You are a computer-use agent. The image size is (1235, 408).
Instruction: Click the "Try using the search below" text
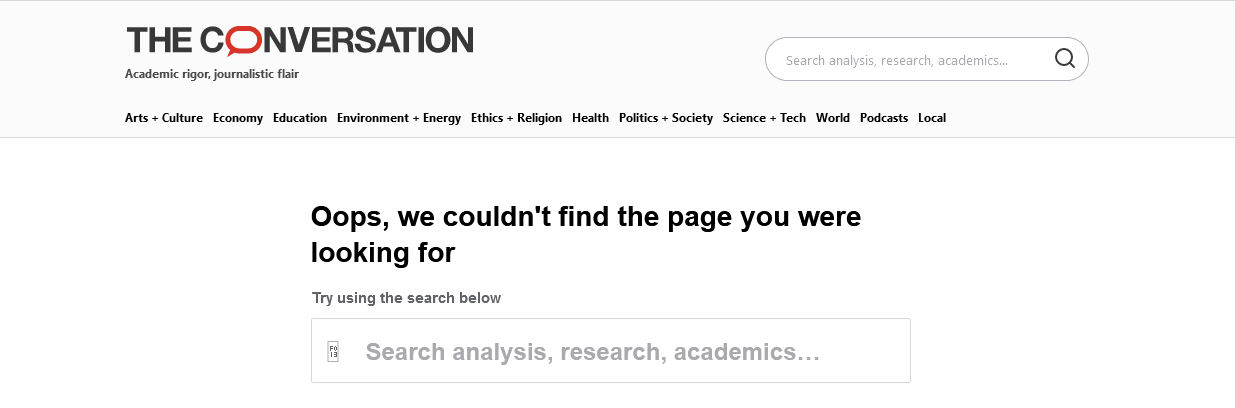(406, 298)
